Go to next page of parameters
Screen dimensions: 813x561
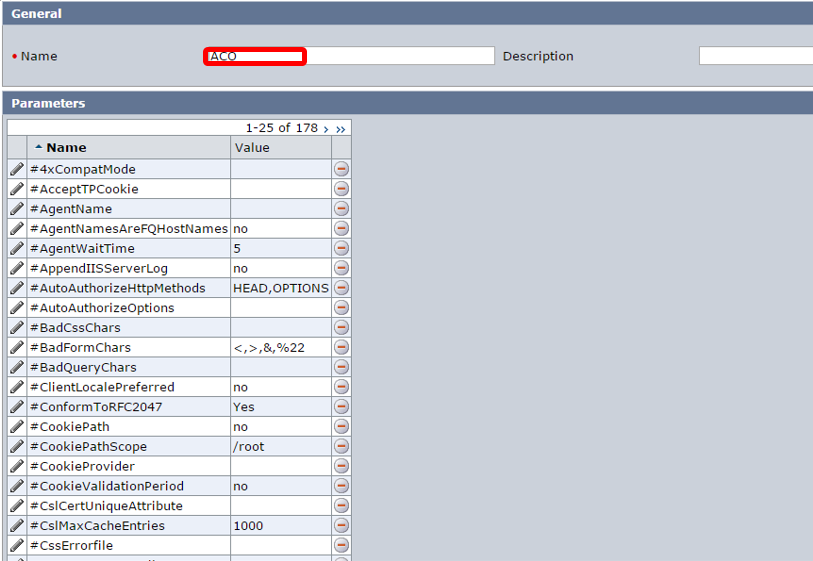click(326, 129)
